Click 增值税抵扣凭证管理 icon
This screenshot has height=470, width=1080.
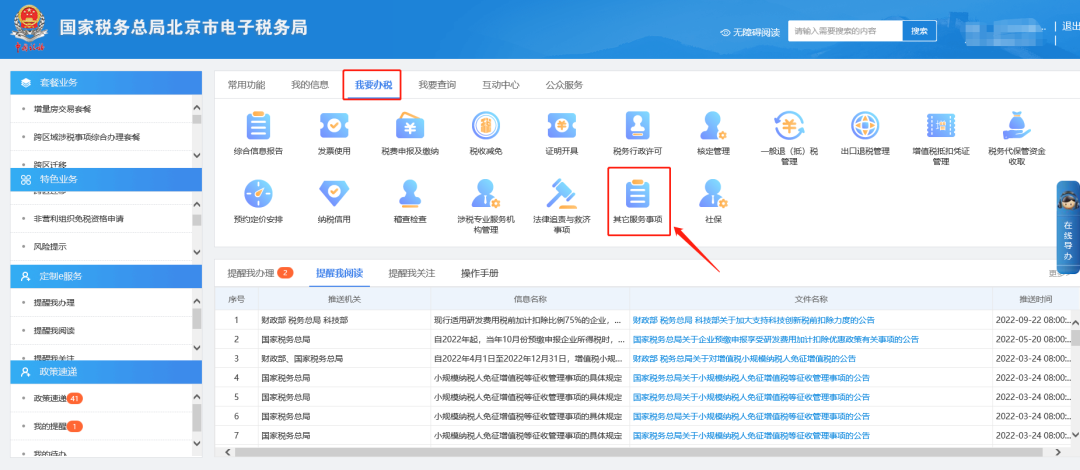pos(941,126)
